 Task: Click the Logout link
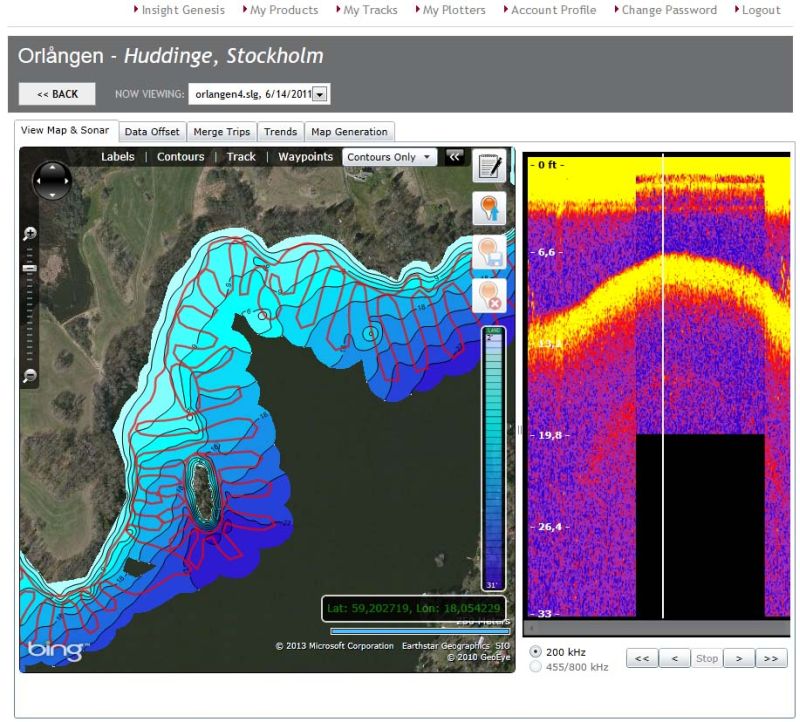[x=761, y=10]
